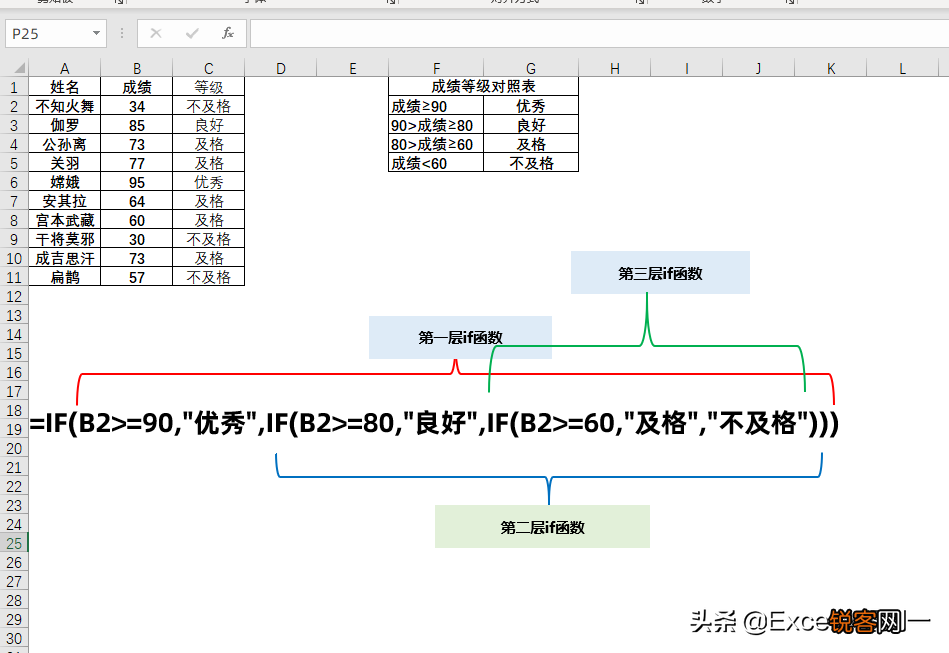
Task: Click grade cell 良好 in column C
Action: 209,125
